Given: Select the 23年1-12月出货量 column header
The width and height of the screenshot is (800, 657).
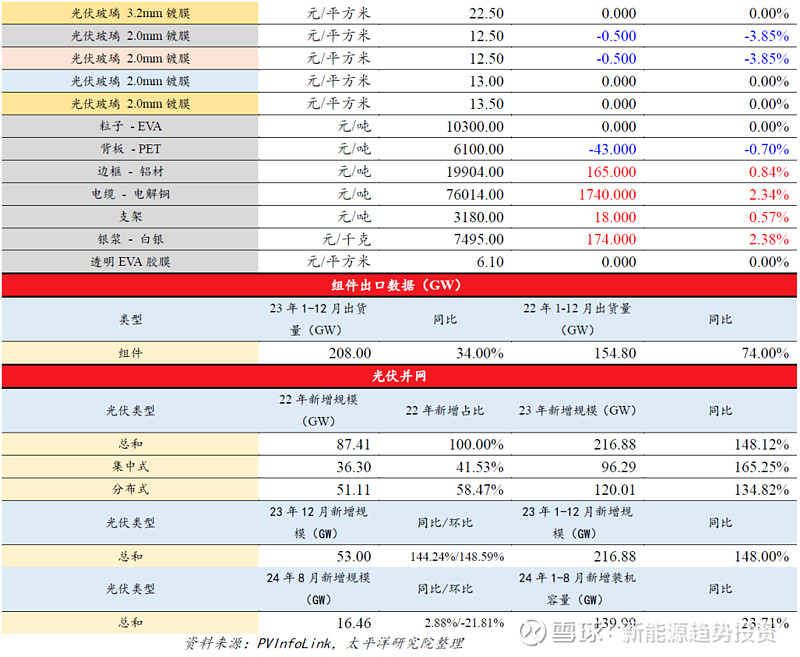Looking at the screenshot, I should pyautogui.click(x=318, y=319).
